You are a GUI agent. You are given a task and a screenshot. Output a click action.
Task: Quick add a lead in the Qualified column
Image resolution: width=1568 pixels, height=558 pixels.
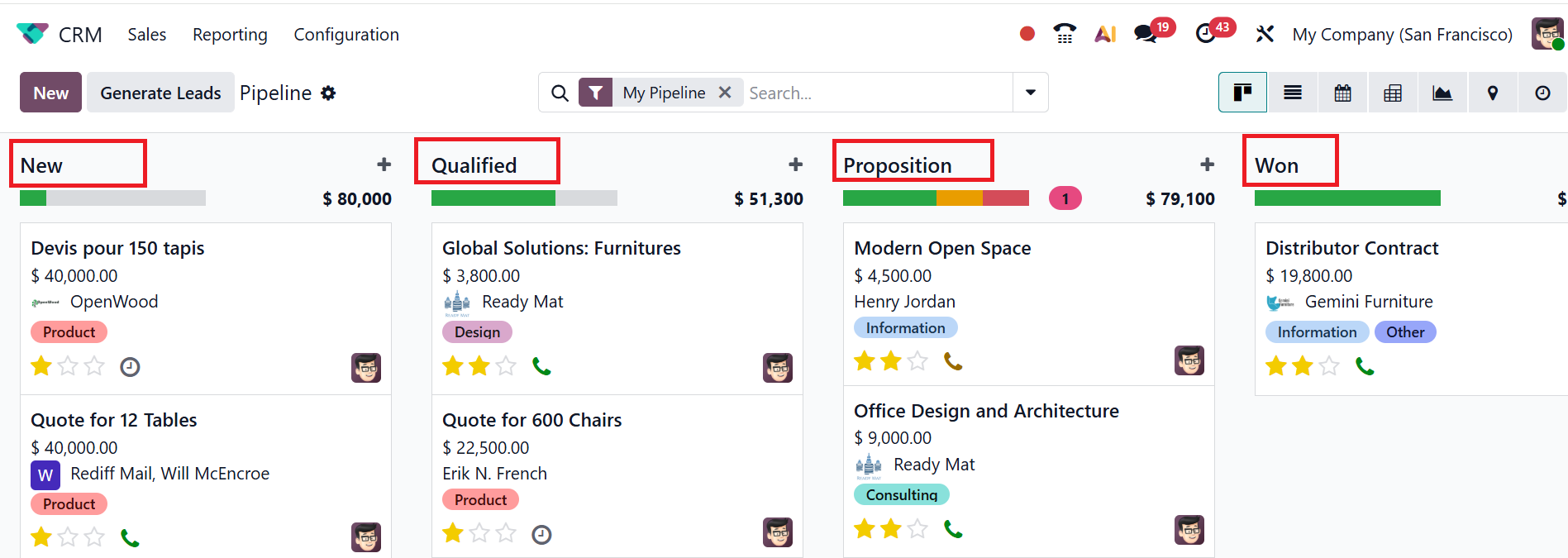pos(795,165)
